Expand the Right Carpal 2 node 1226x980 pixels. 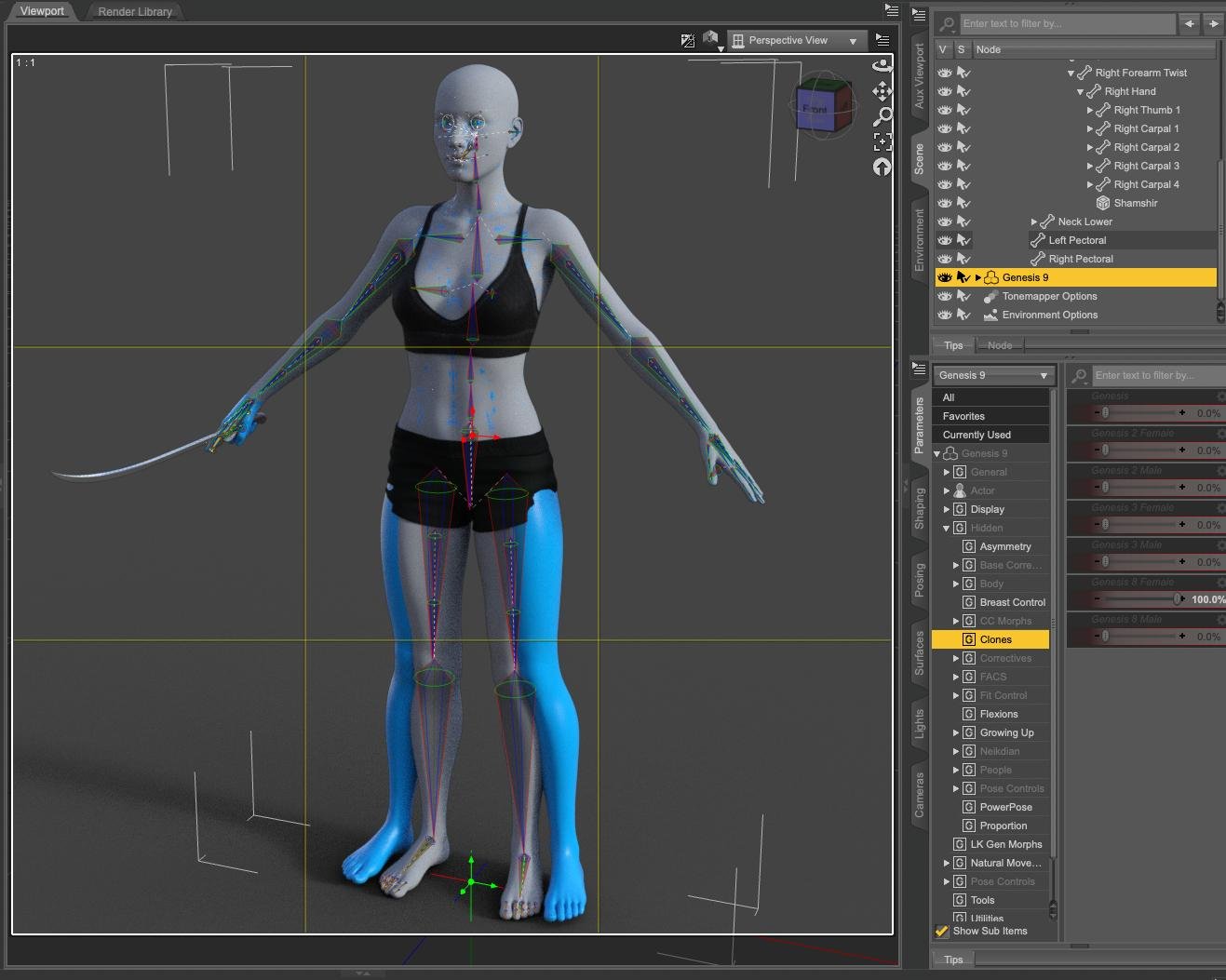pyautogui.click(x=1090, y=147)
